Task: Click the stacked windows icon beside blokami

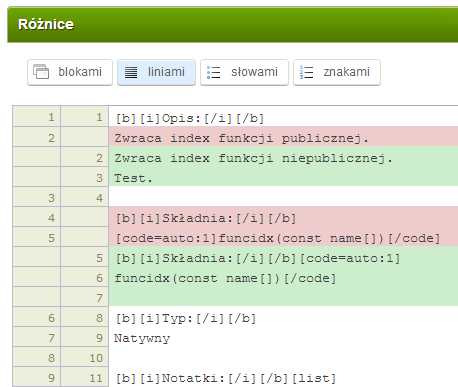Action: tap(41, 72)
